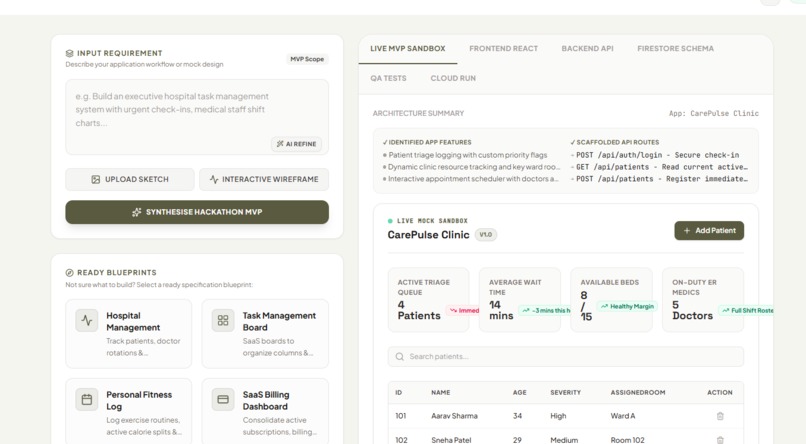Click the Healthy Margin badge
This screenshot has height=444, width=806.
627,306
